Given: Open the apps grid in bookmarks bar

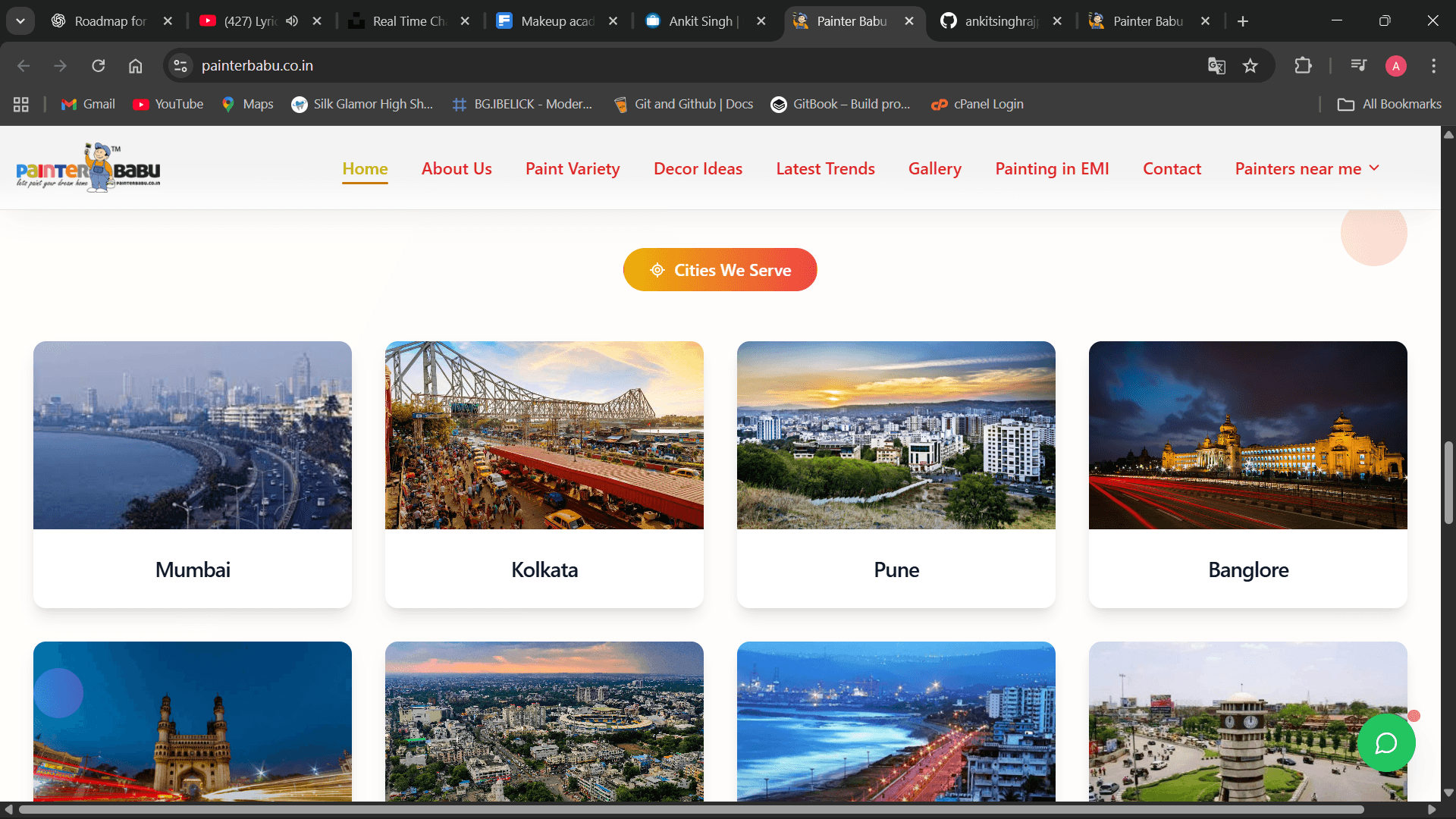Looking at the screenshot, I should click(21, 105).
